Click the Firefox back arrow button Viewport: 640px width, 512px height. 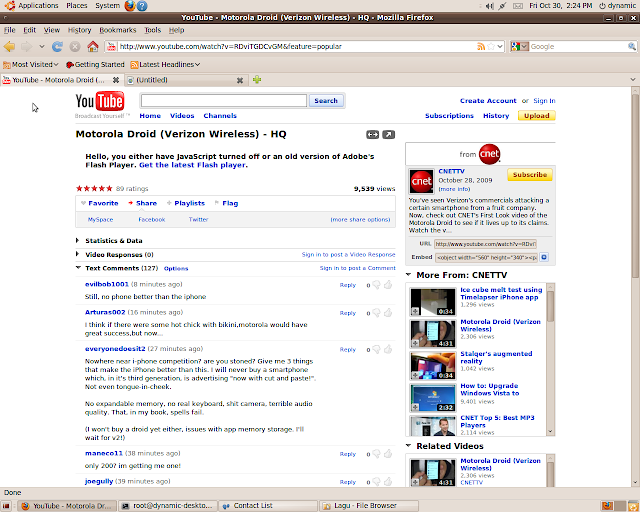coord(9,47)
